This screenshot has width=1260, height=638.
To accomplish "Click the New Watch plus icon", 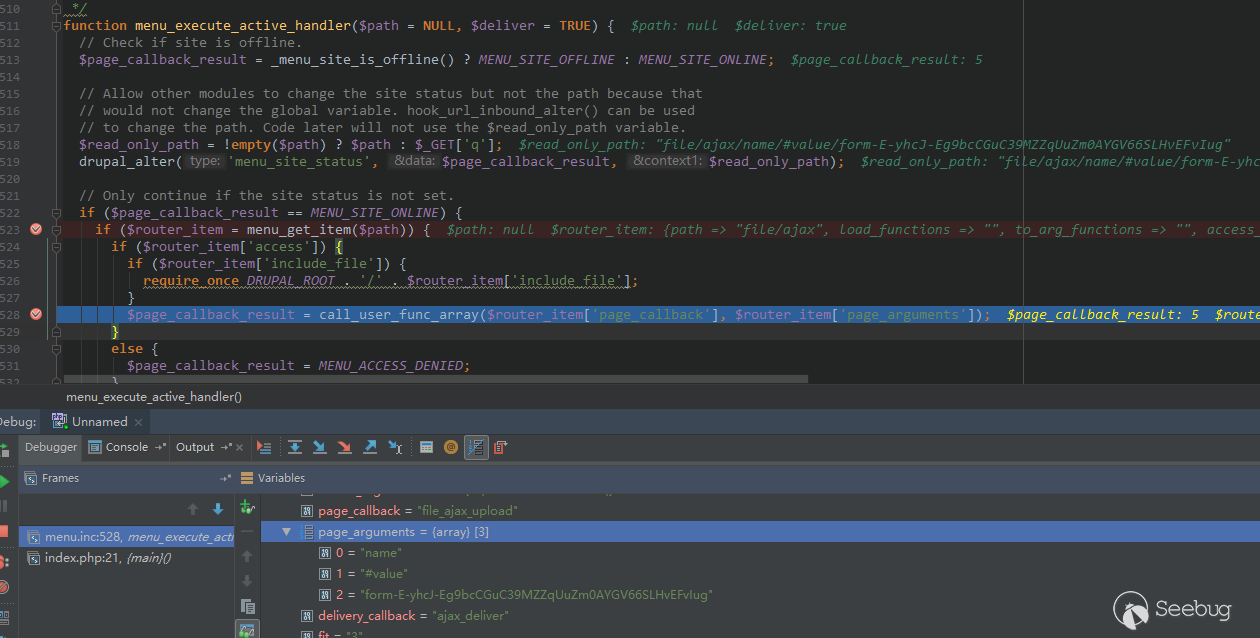I will 247,507.
